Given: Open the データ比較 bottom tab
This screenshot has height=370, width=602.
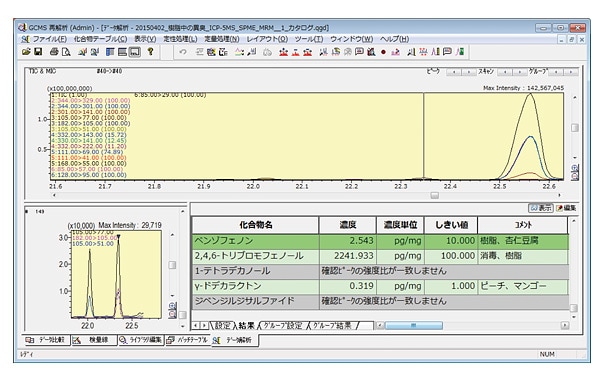Looking at the screenshot, I should click(x=47, y=340).
